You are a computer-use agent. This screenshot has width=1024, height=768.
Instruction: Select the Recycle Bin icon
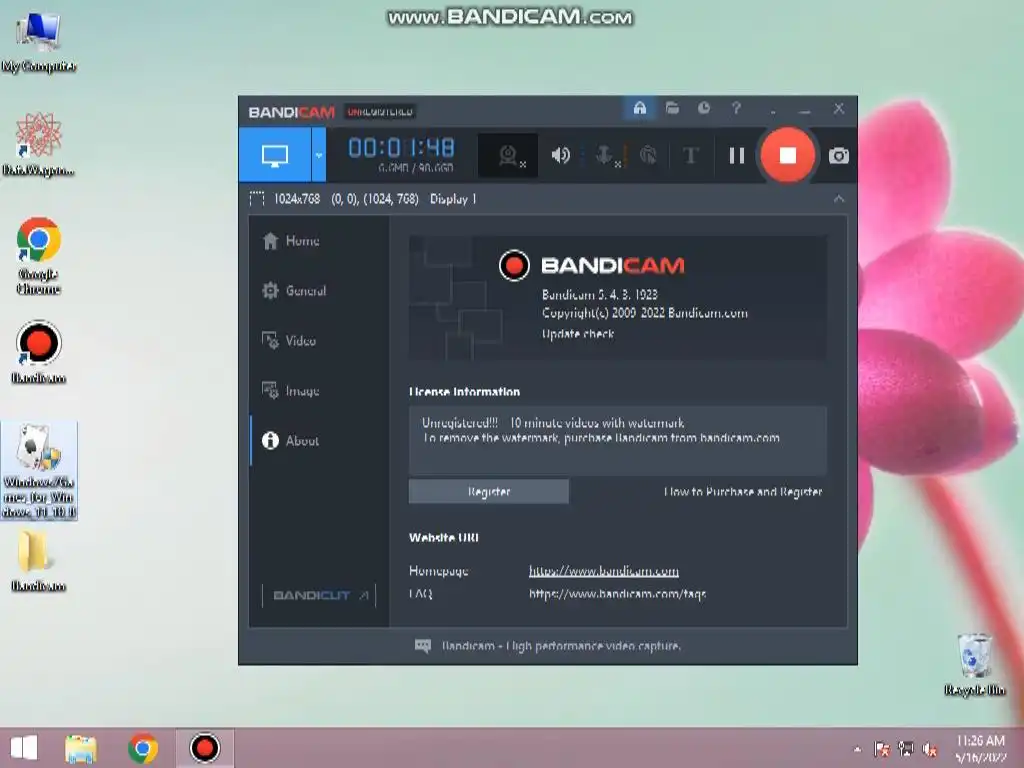pos(974,664)
